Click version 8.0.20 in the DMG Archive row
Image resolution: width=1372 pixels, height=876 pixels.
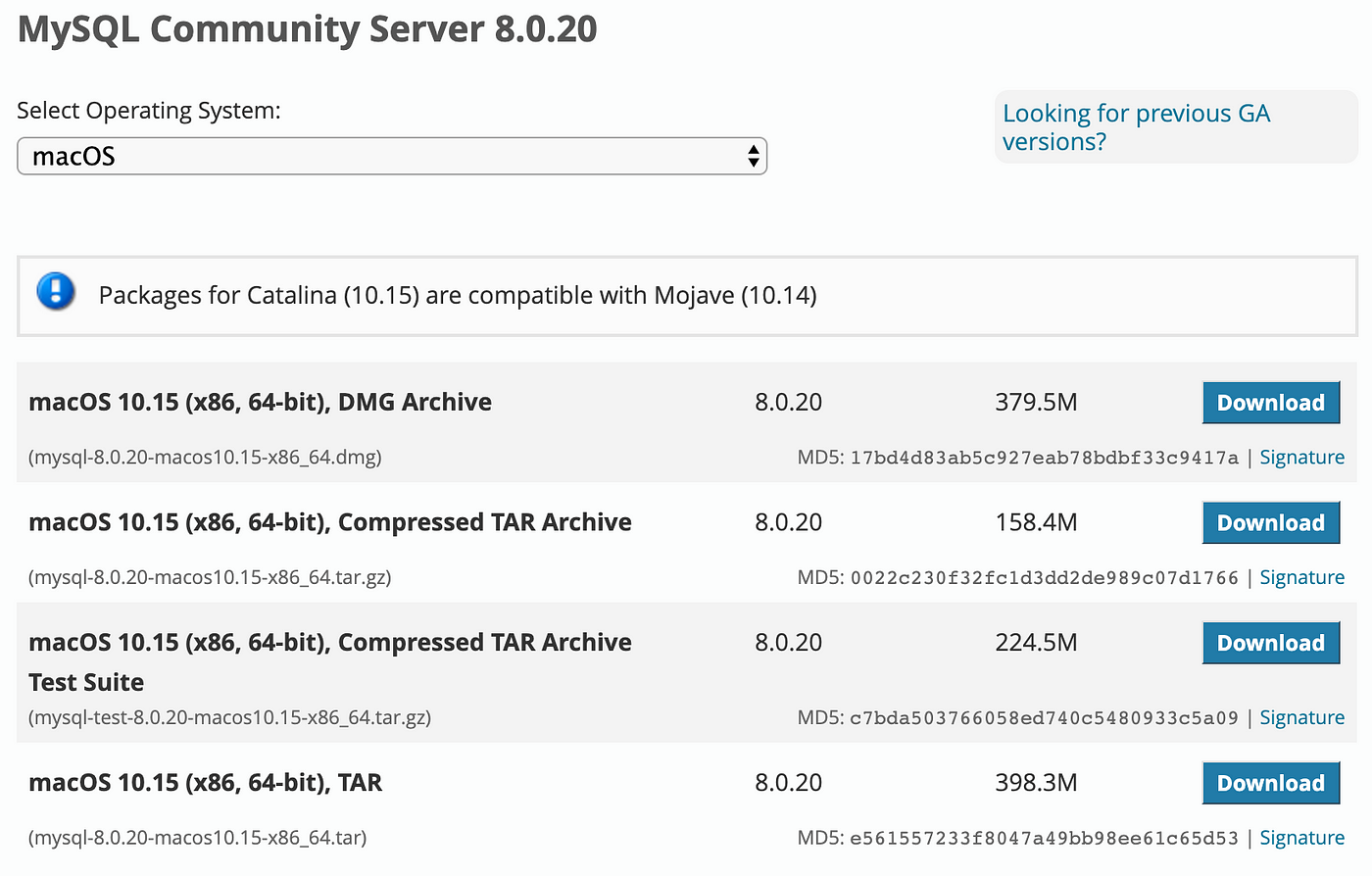coord(788,403)
